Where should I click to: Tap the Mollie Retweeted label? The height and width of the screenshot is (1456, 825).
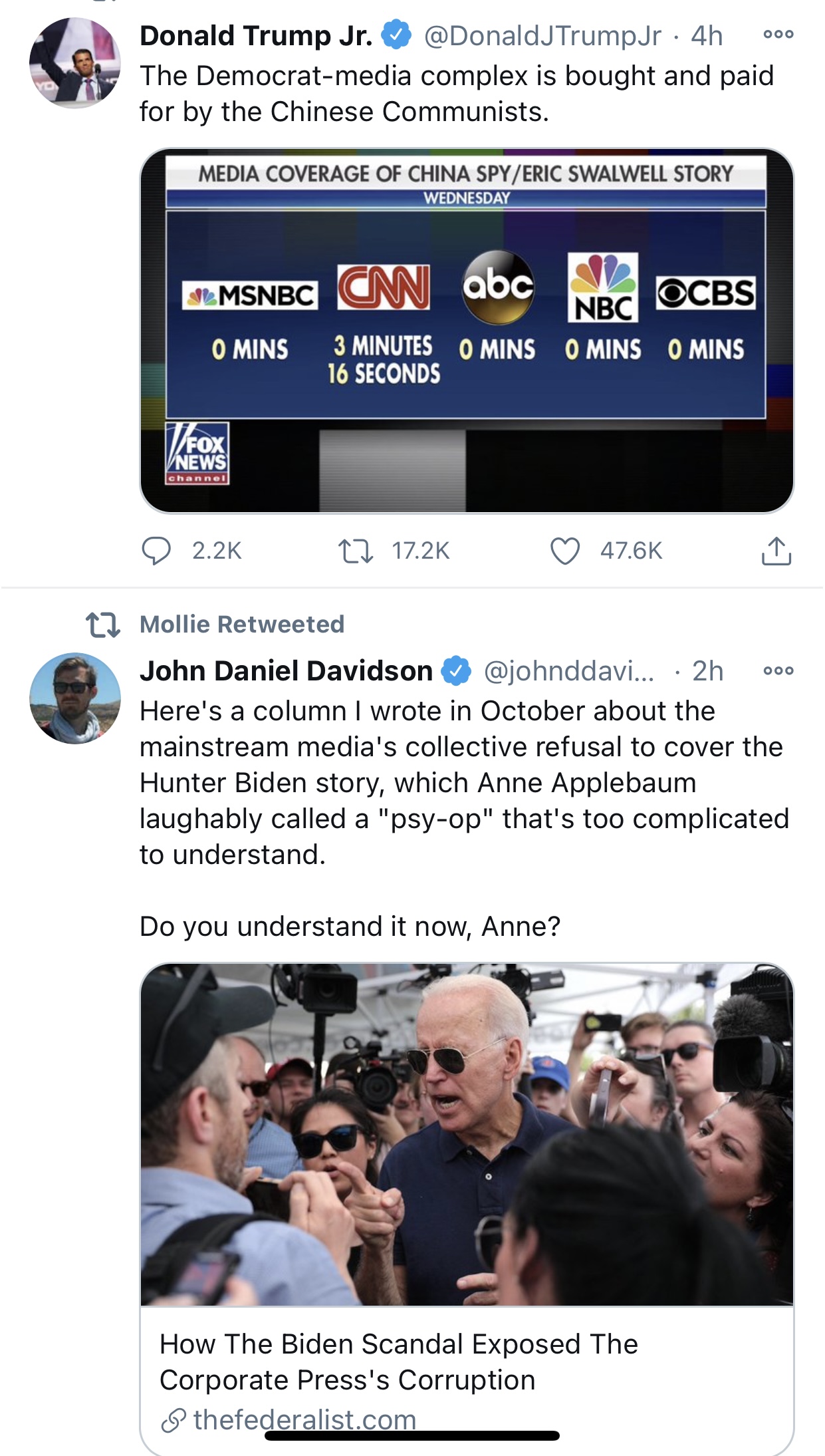point(242,625)
